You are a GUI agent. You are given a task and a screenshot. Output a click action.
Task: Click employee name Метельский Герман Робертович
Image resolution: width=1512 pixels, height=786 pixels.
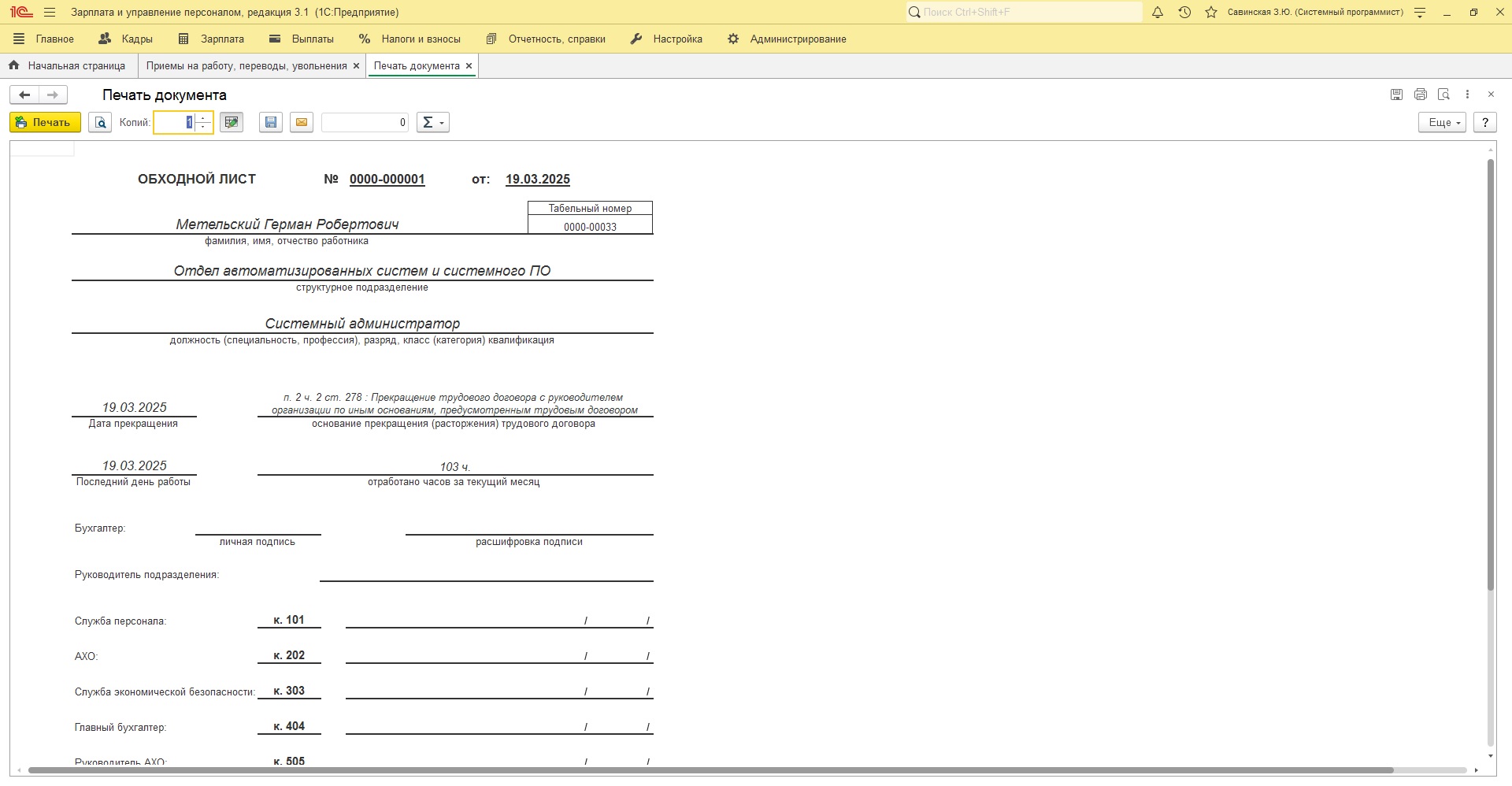(x=287, y=224)
